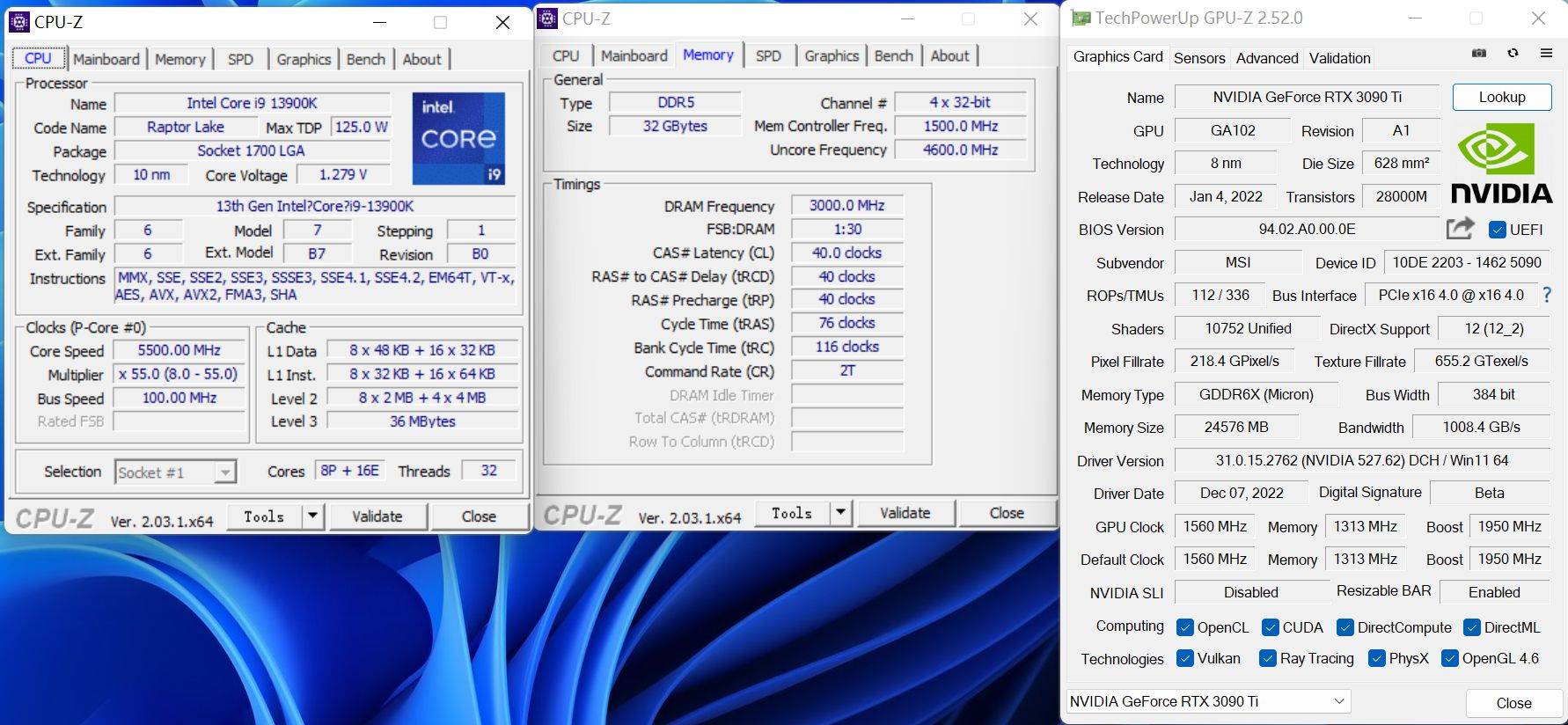Open About tab in CPU window
This screenshot has width=1568, height=725.
[422, 59]
